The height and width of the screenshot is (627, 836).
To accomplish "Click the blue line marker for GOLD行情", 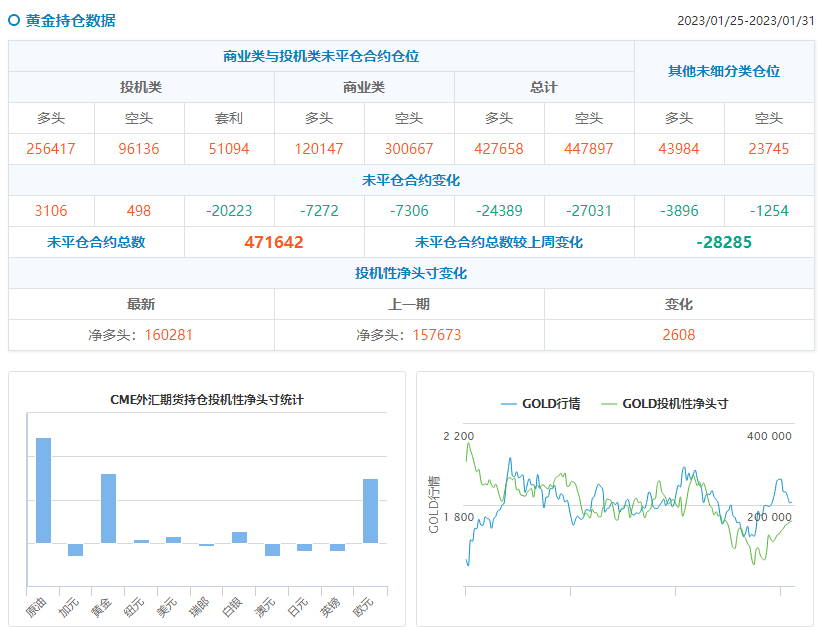I will pyautogui.click(x=508, y=404).
